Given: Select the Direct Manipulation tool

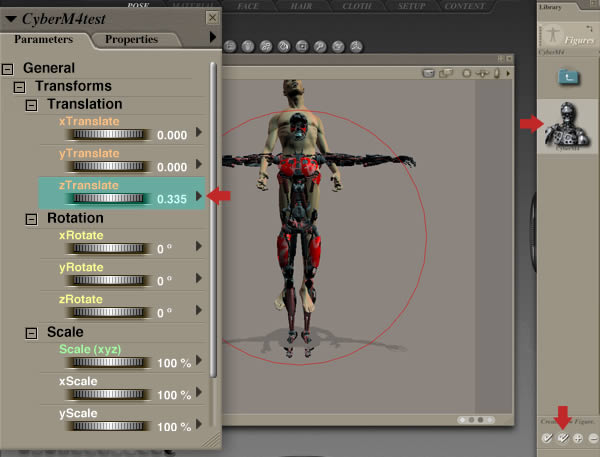Looking at the screenshot, I should click(x=356, y=46).
